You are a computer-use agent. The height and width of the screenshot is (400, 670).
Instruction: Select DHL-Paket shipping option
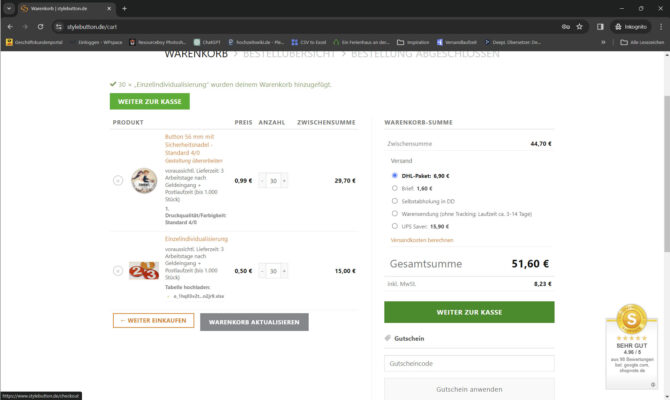pyautogui.click(x=395, y=175)
